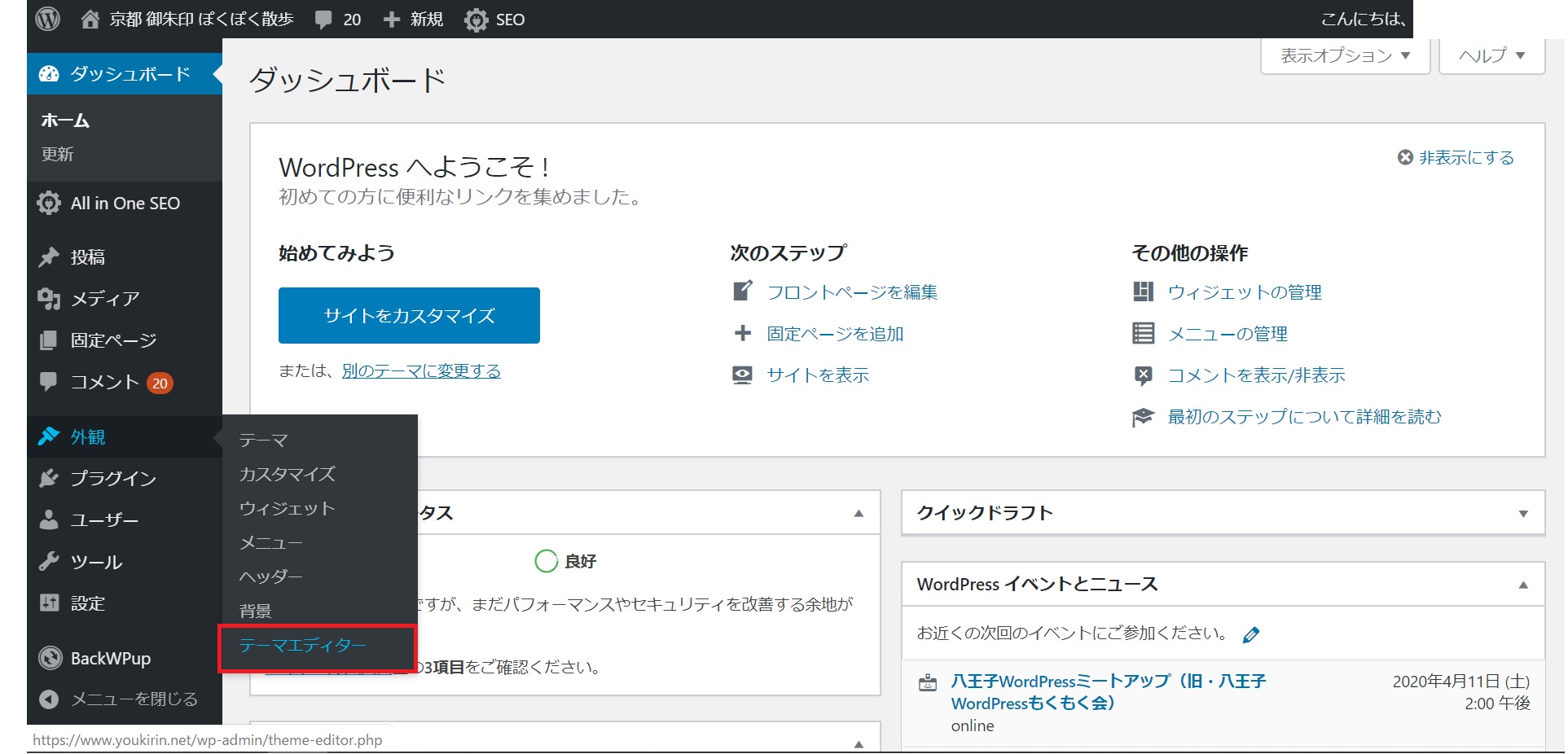Select 背景 in the 外観 submenu

tap(256, 611)
